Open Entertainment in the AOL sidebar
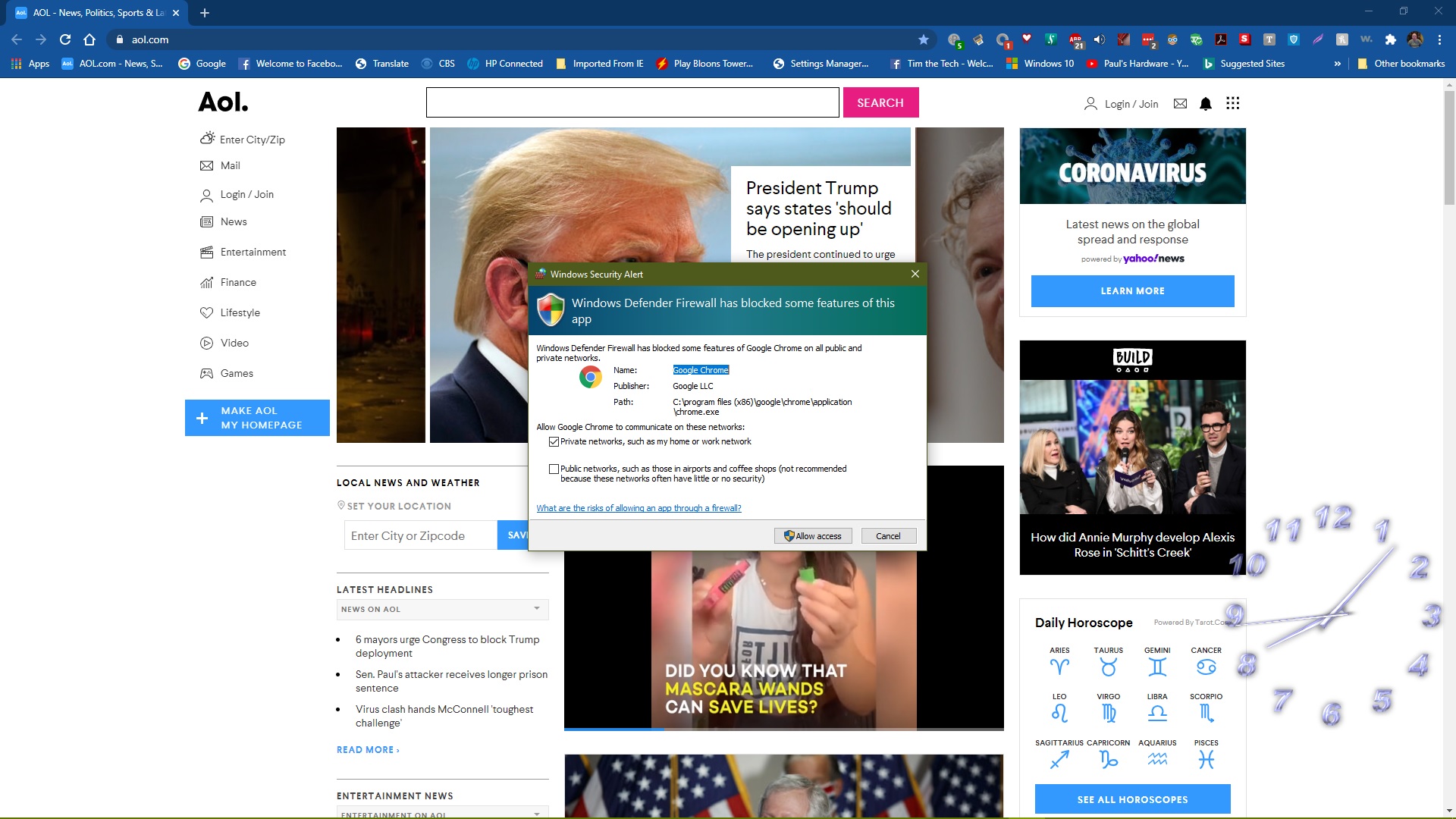Screen dimensions: 1456x819 pyautogui.click(x=243, y=252)
